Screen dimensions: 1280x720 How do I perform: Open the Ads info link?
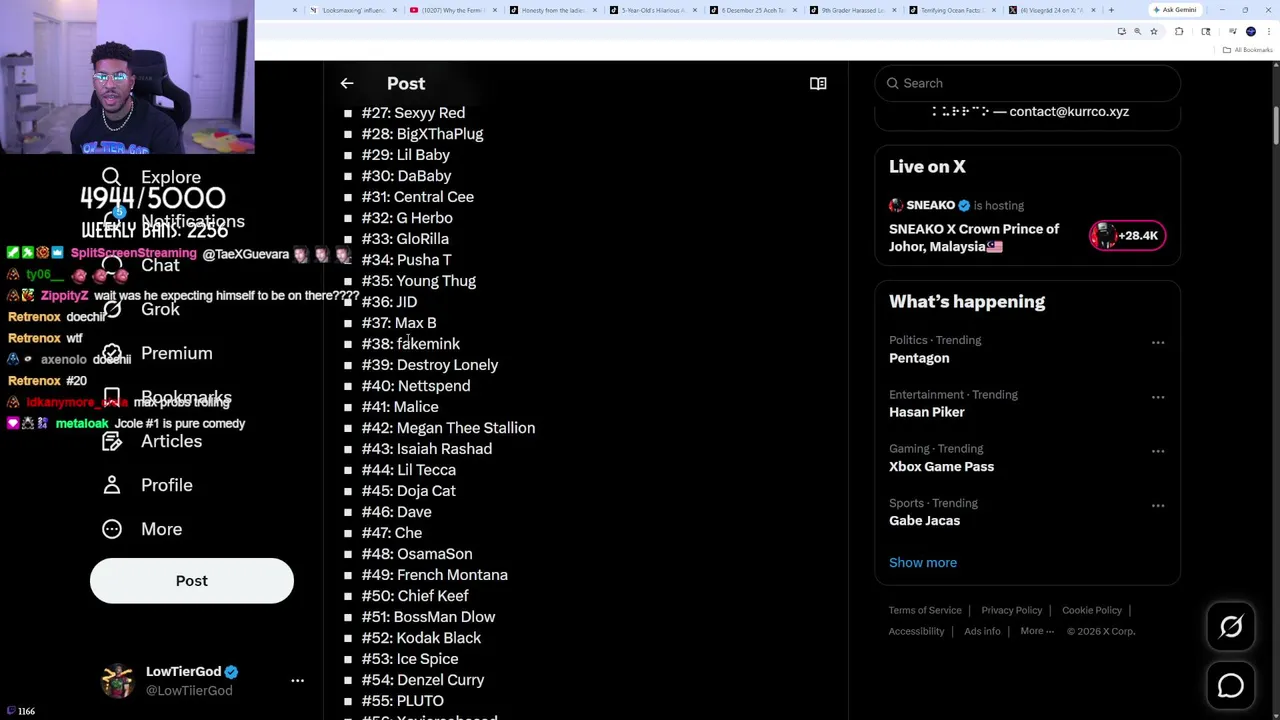[x=982, y=631]
